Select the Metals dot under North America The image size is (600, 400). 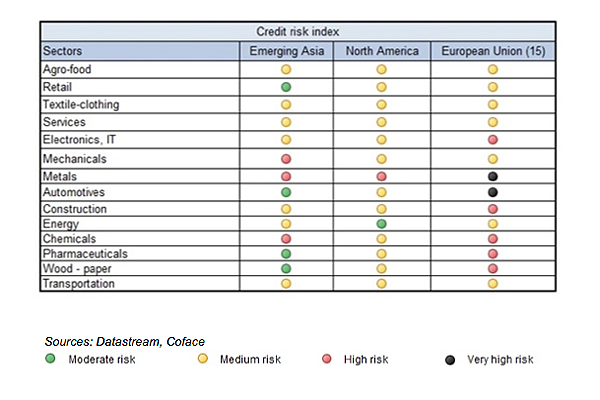(381, 176)
